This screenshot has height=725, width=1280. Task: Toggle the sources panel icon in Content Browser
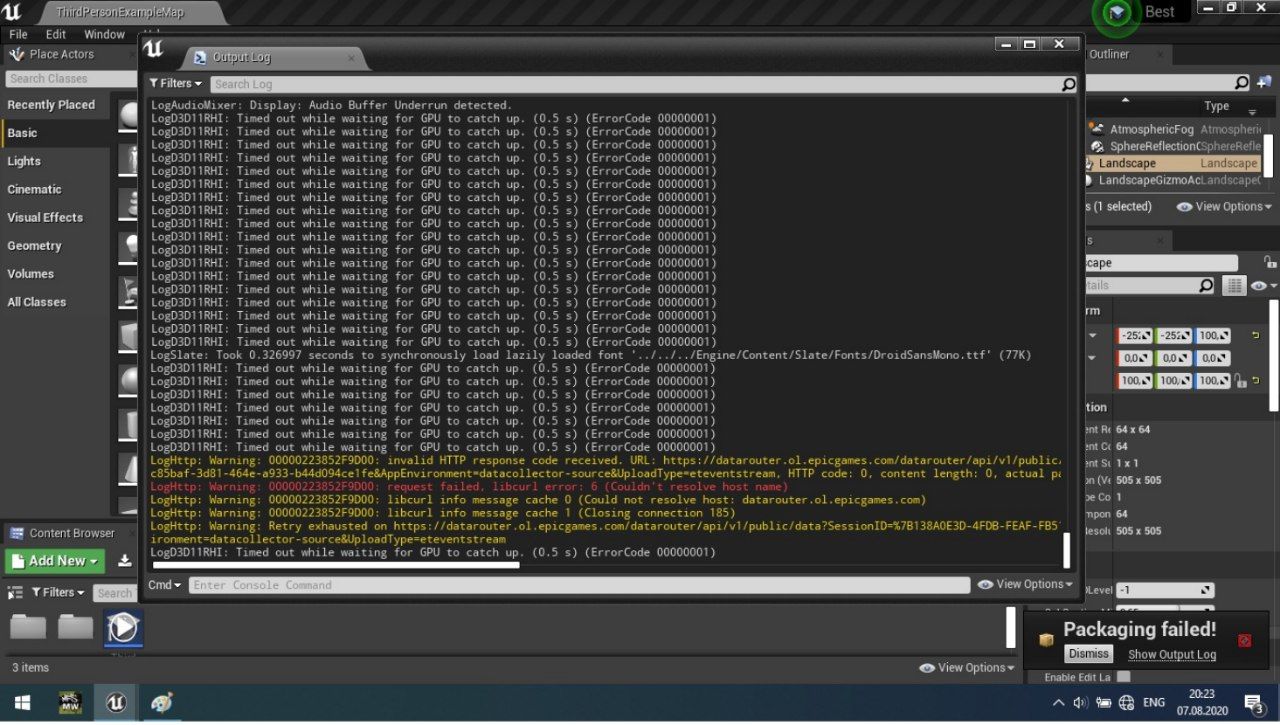pyautogui.click(x=15, y=592)
